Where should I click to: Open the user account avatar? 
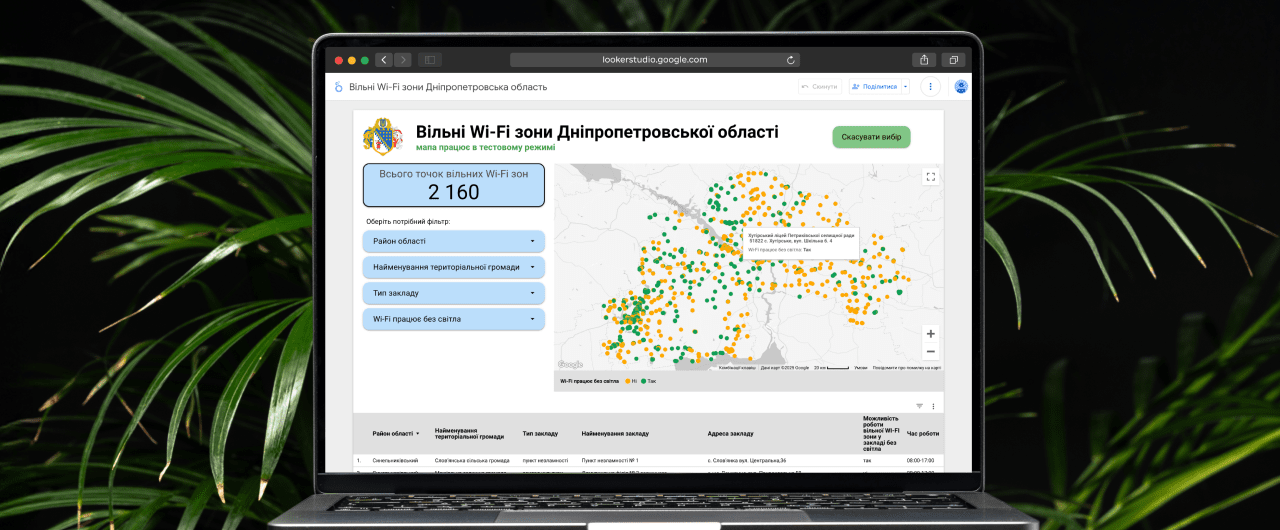[961, 87]
